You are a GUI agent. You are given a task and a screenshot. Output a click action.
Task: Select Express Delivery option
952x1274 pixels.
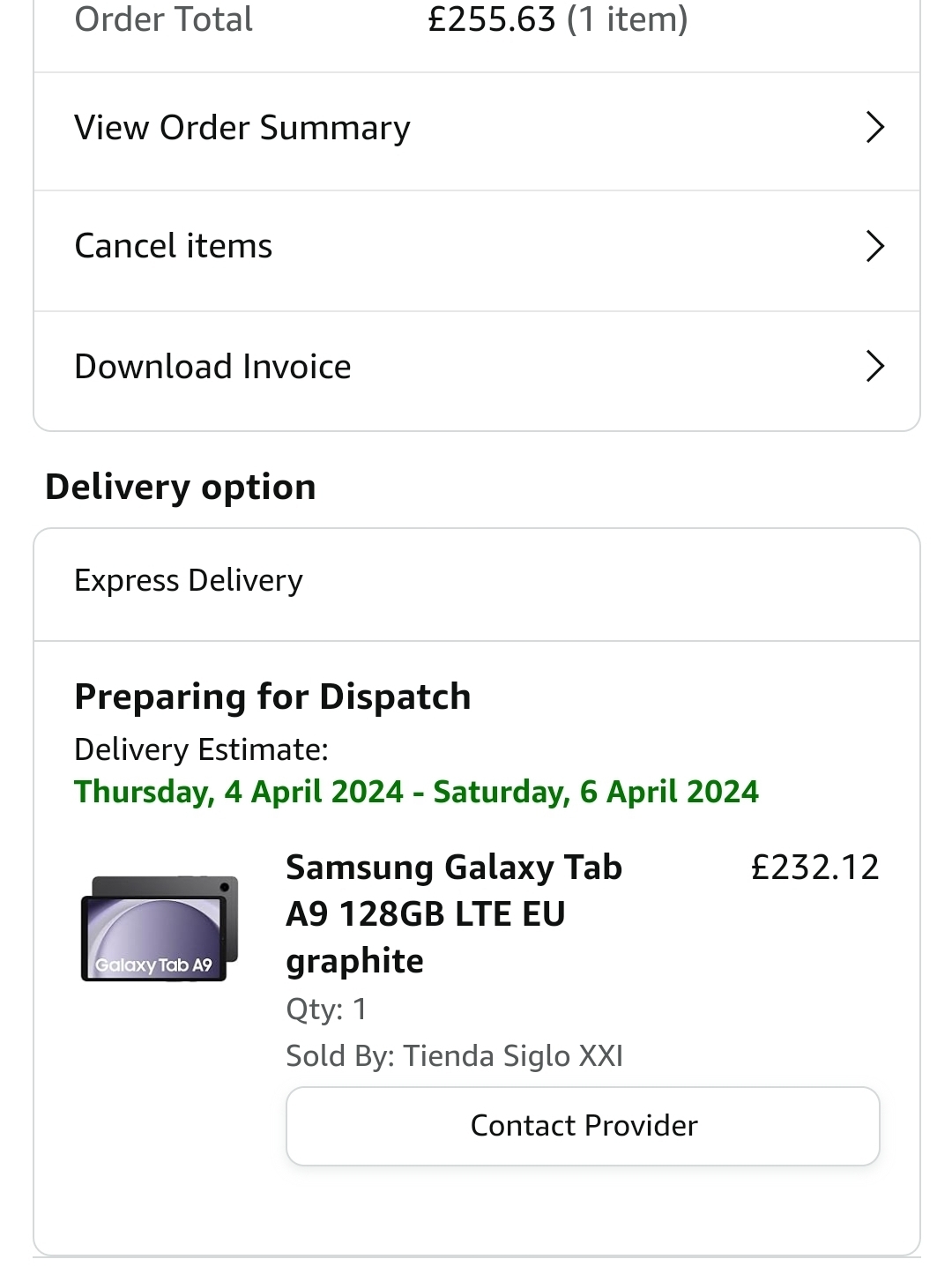pos(189,581)
